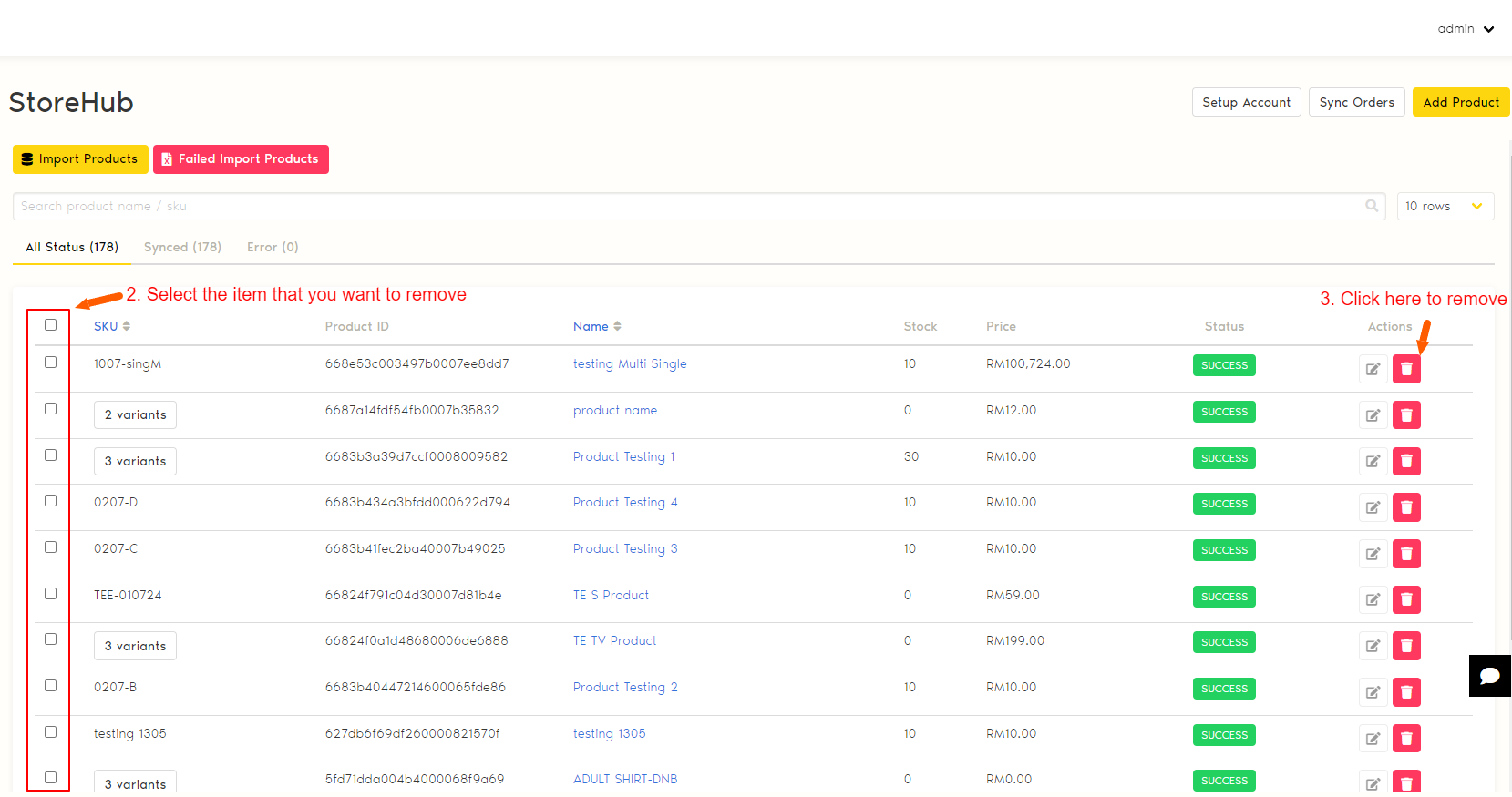
Task: Delete the testing 1305 product row
Action: click(1406, 738)
